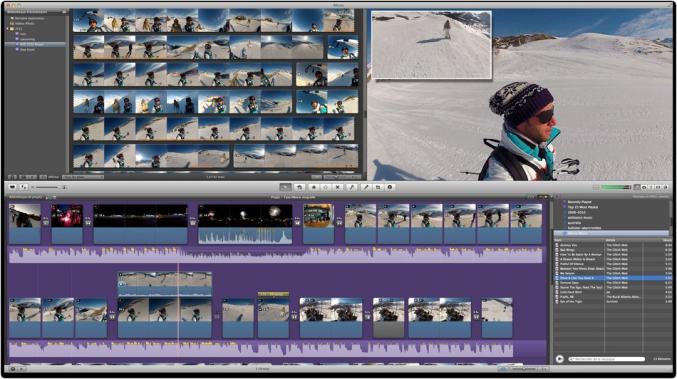677x379 pixels.
Task: Select the crowd group clip in lower row
Action: coord(331,317)
